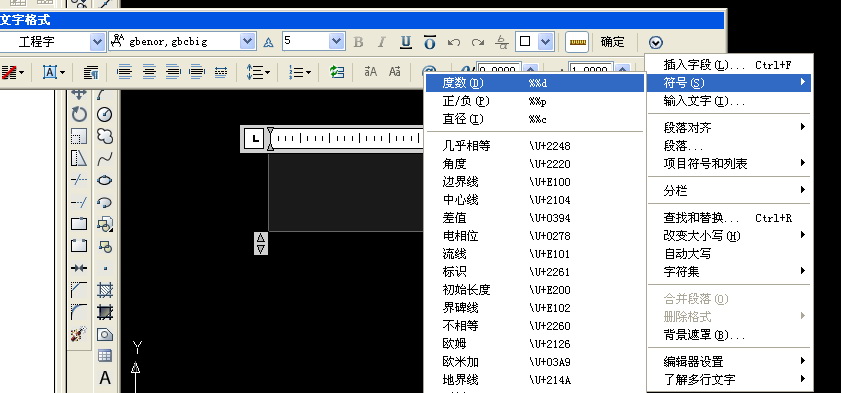
Task: Select the Chamfer tool
Action: tap(79, 290)
